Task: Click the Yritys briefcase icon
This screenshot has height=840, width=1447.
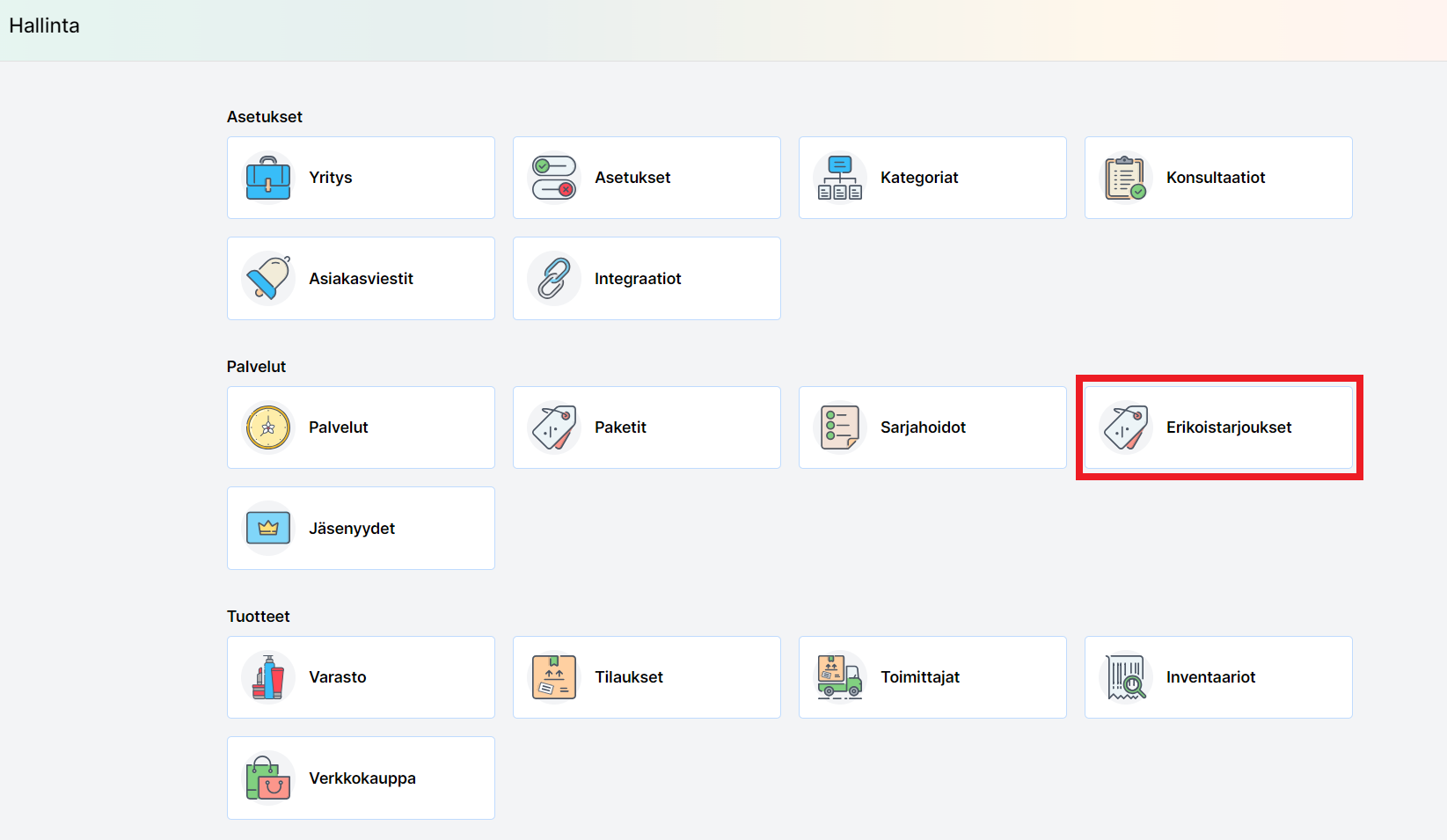Action: [x=268, y=178]
